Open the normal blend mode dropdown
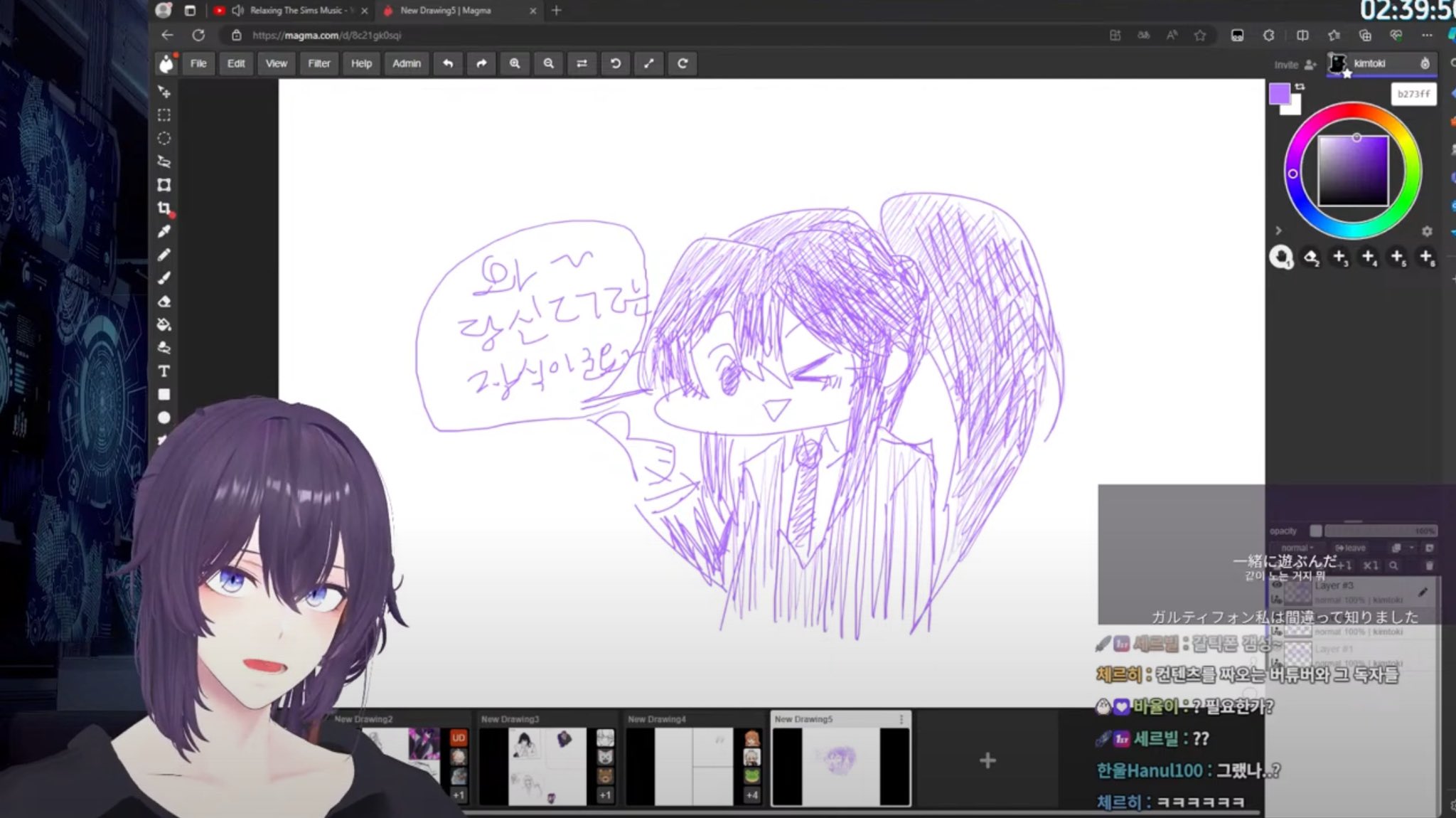This screenshot has width=1456, height=818. coord(1297,548)
